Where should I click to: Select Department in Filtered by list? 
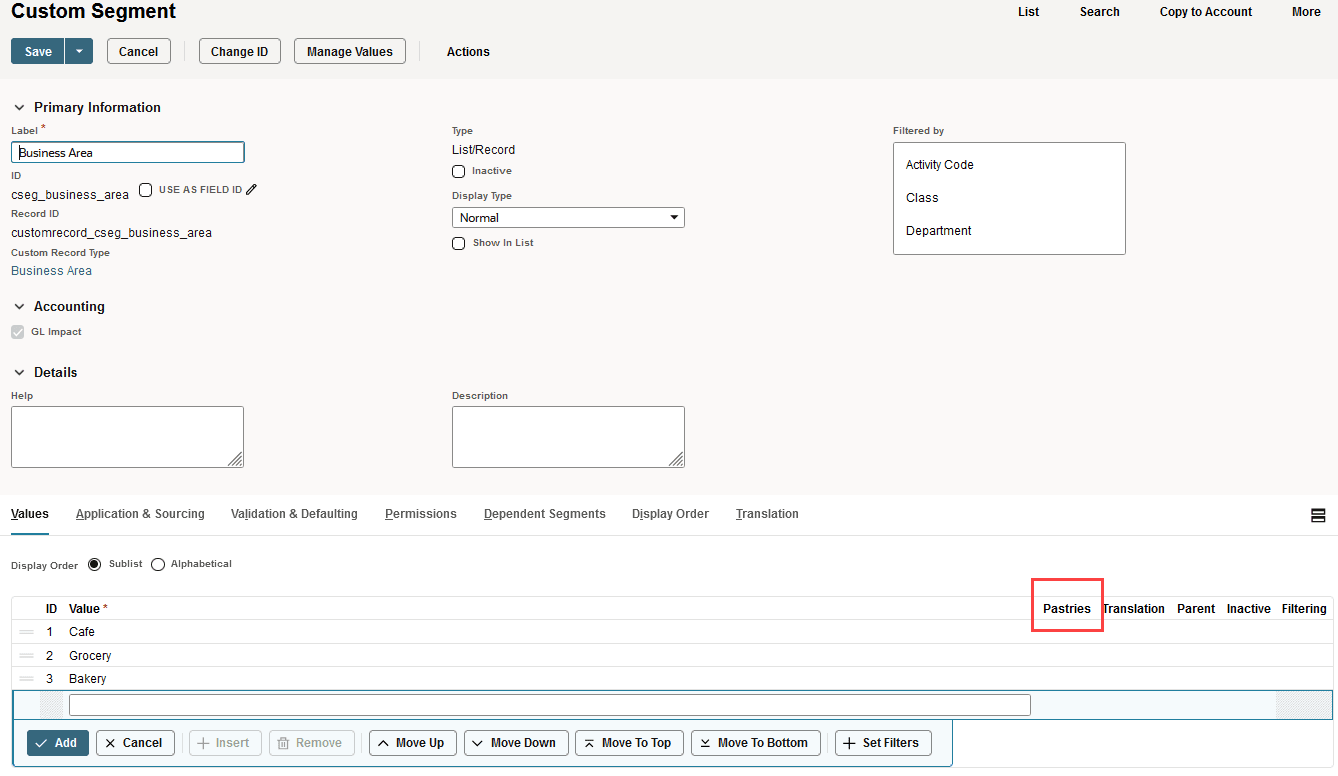(x=938, y=231)
